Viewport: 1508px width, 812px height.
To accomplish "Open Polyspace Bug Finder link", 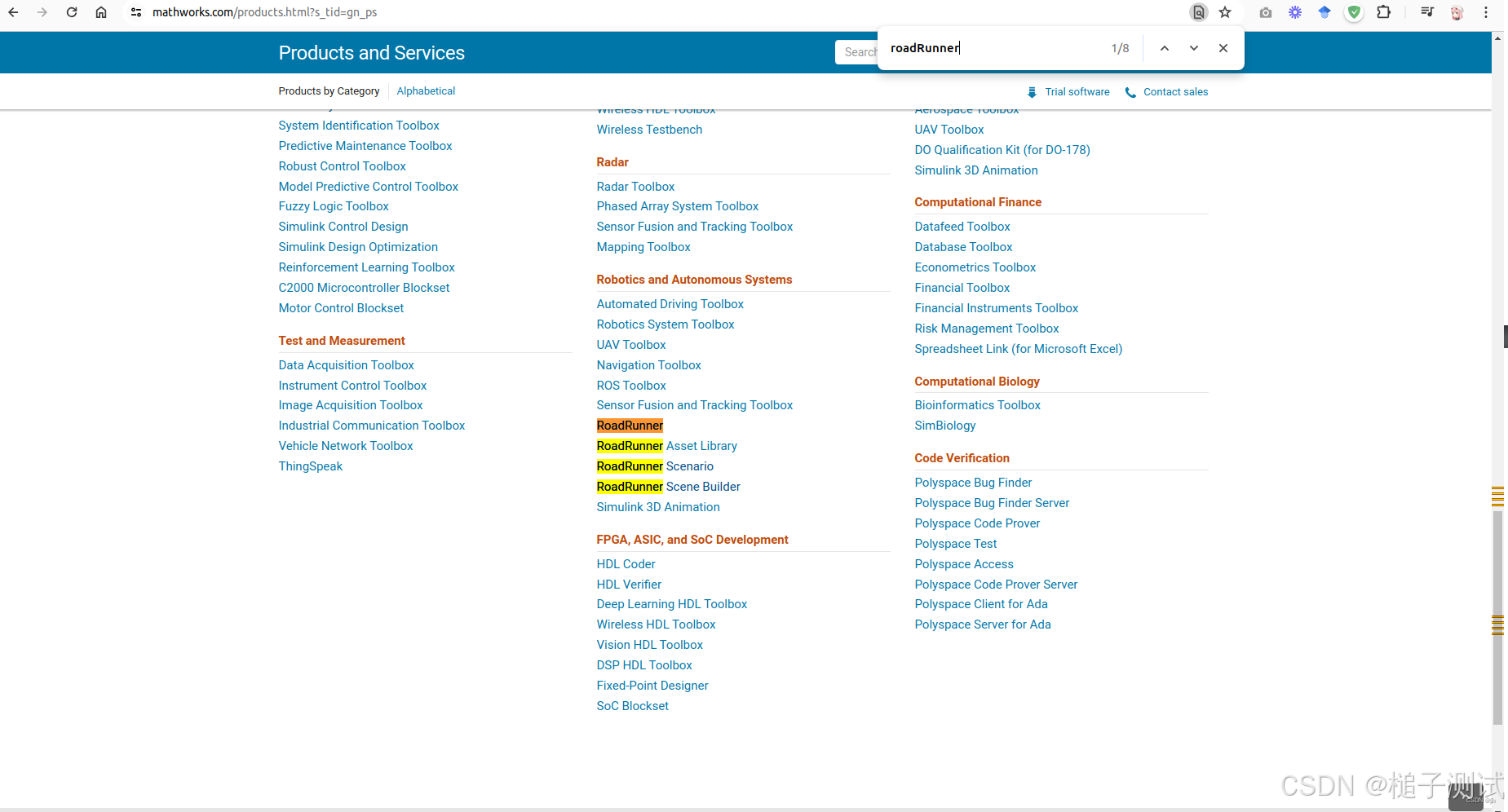I will click(973, 483).
